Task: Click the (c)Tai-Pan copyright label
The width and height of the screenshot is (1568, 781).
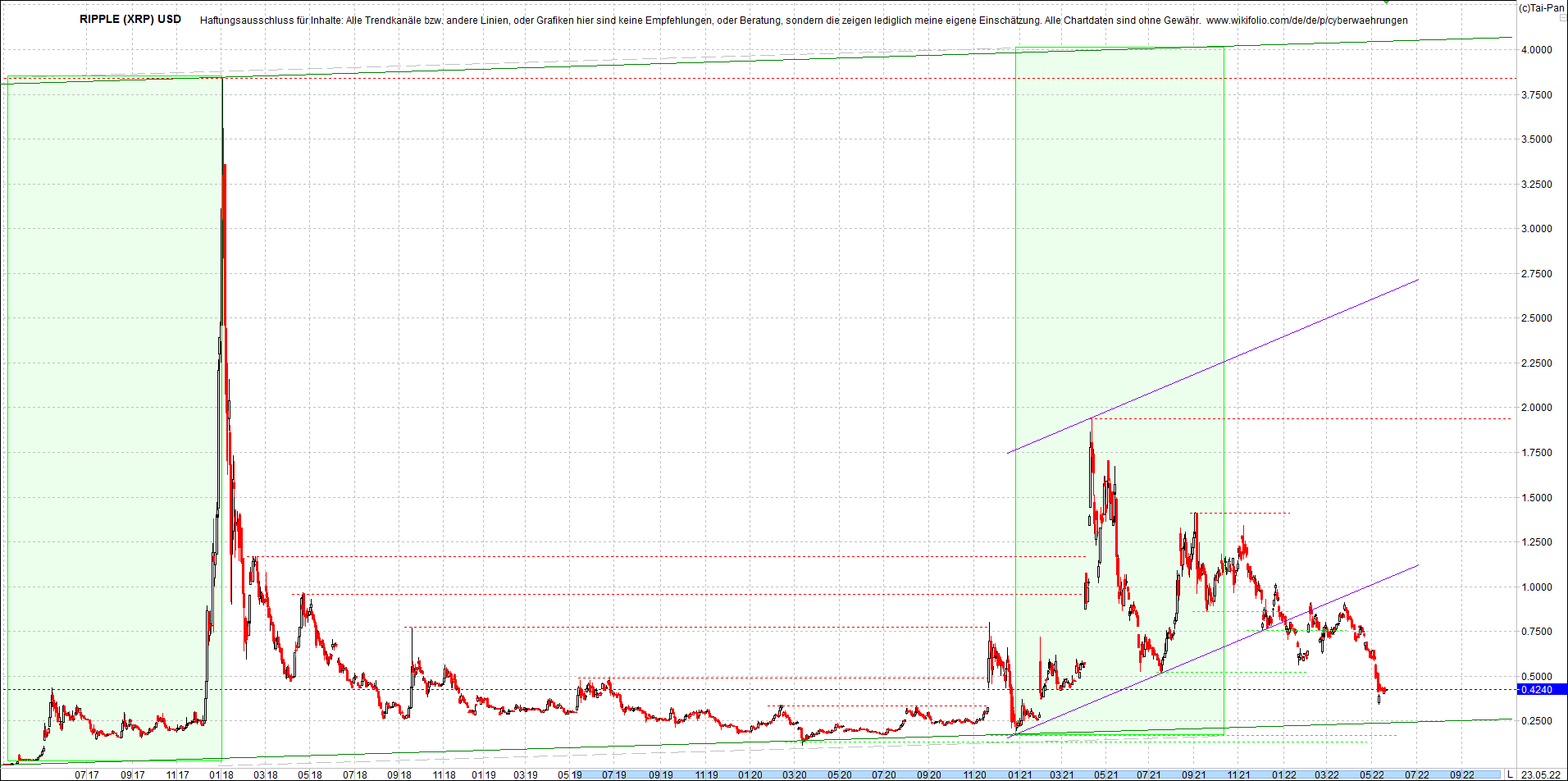Action: 1541,7
